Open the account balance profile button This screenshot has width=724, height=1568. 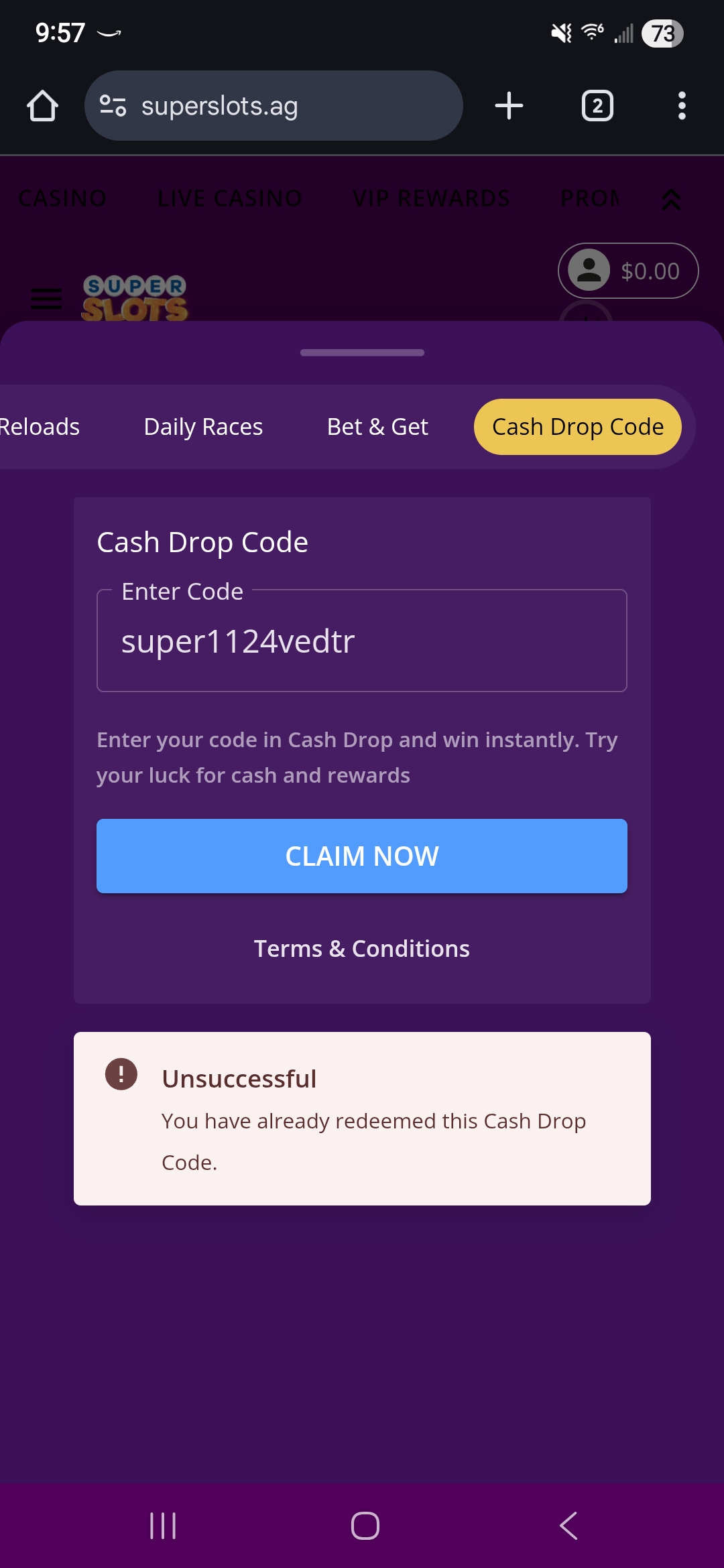click(627, 271)
